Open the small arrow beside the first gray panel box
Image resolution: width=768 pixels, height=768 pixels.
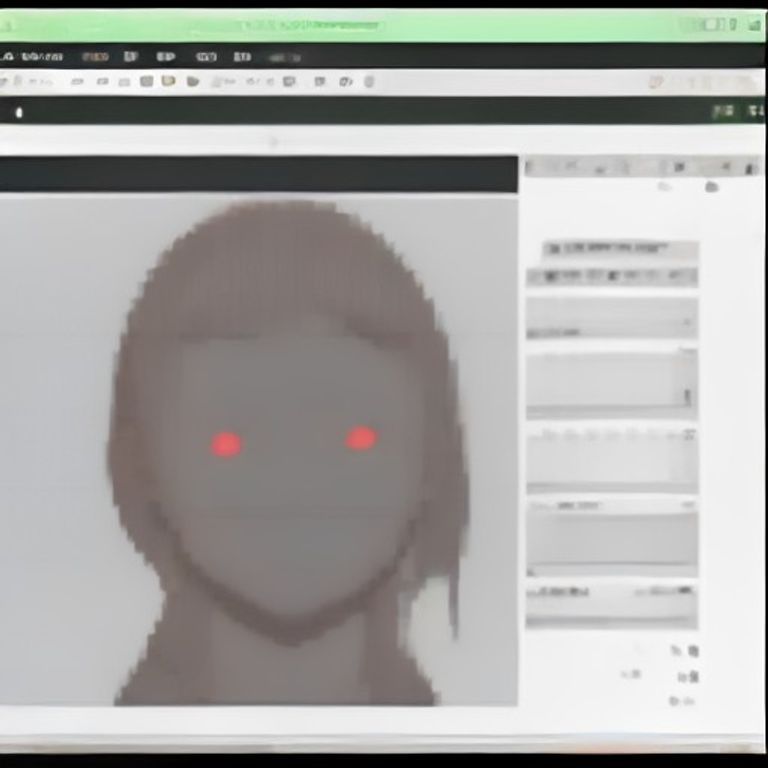coord(687,322)
